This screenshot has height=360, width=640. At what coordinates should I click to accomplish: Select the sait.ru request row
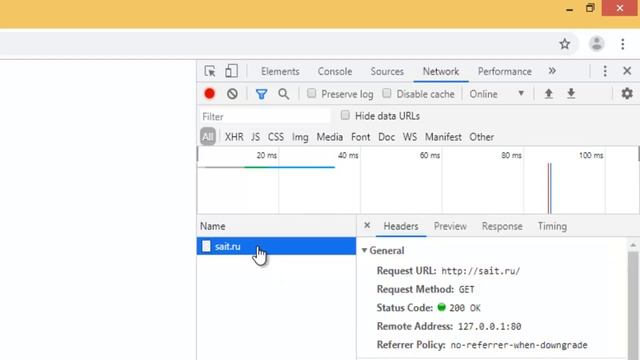pyautogui.click(x=276, y=246)
